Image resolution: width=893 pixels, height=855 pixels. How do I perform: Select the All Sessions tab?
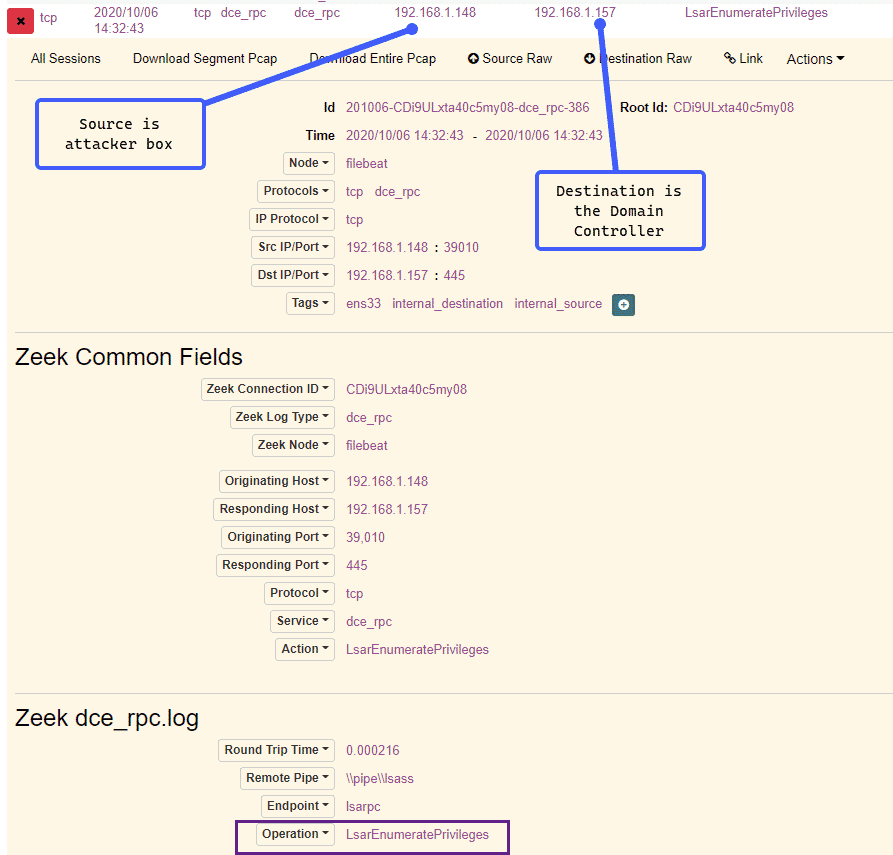pyautogui.click(x=66, y=59)
